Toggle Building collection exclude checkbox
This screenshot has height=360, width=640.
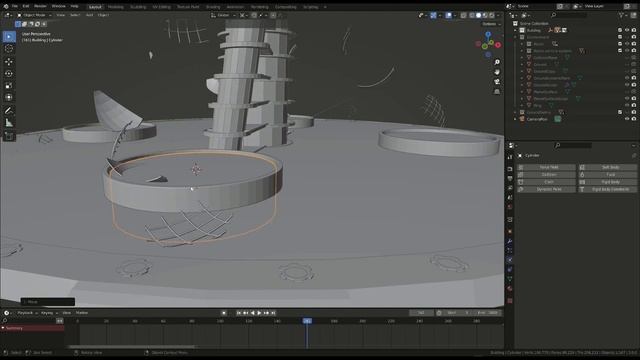tap(620, 30)
